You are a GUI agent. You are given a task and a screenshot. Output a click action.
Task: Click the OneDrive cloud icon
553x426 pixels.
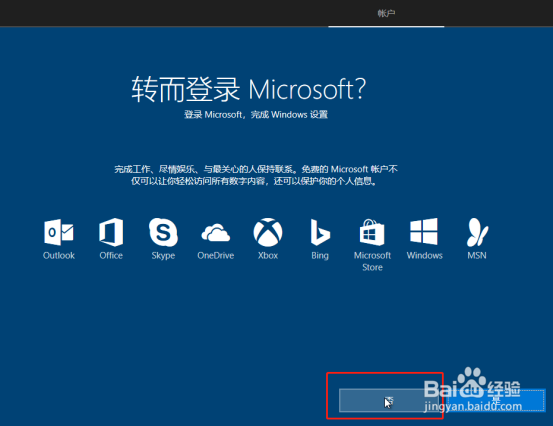coord(215,233)
